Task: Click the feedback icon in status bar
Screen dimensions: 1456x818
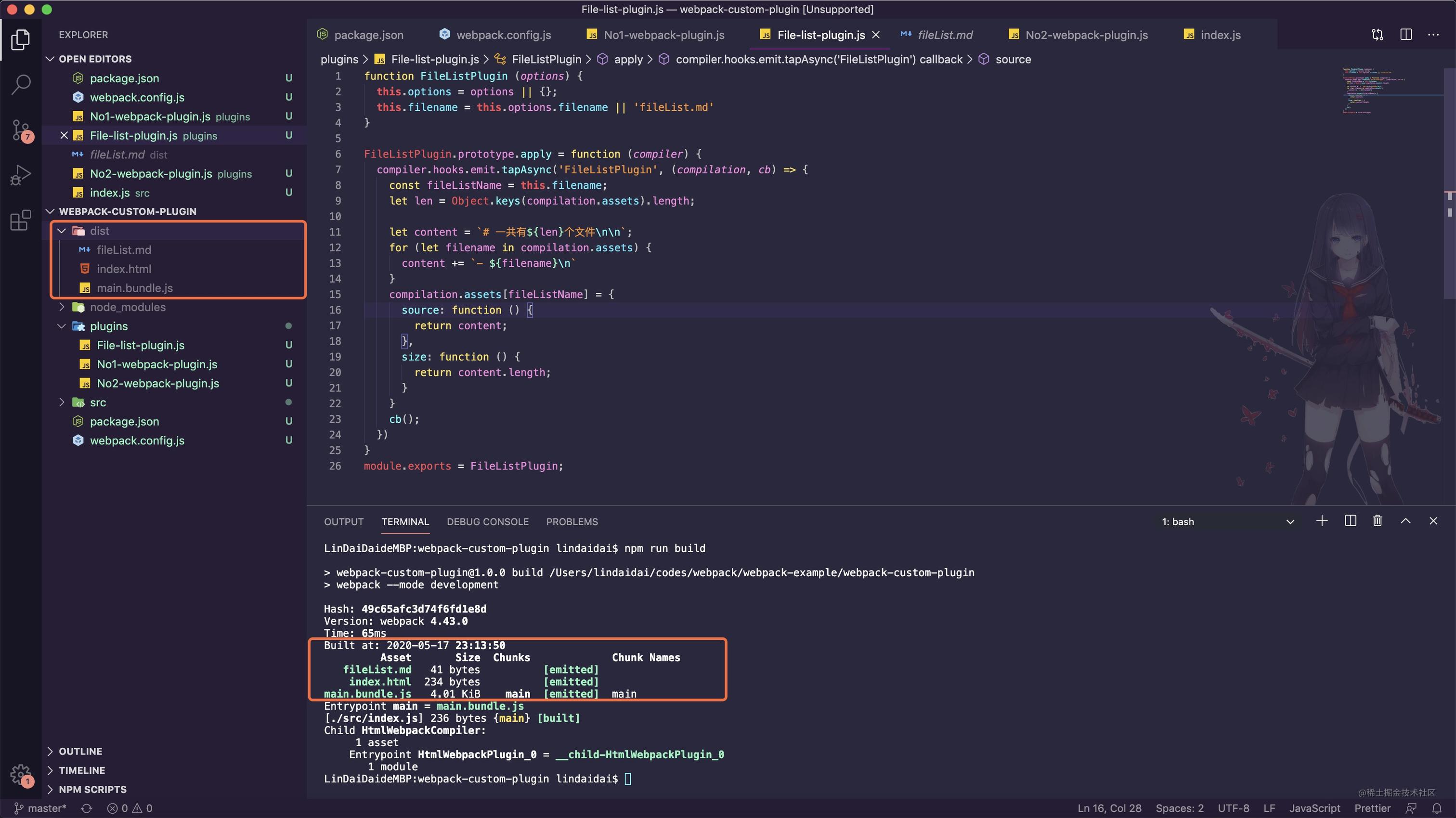Action: (1411, 808)
